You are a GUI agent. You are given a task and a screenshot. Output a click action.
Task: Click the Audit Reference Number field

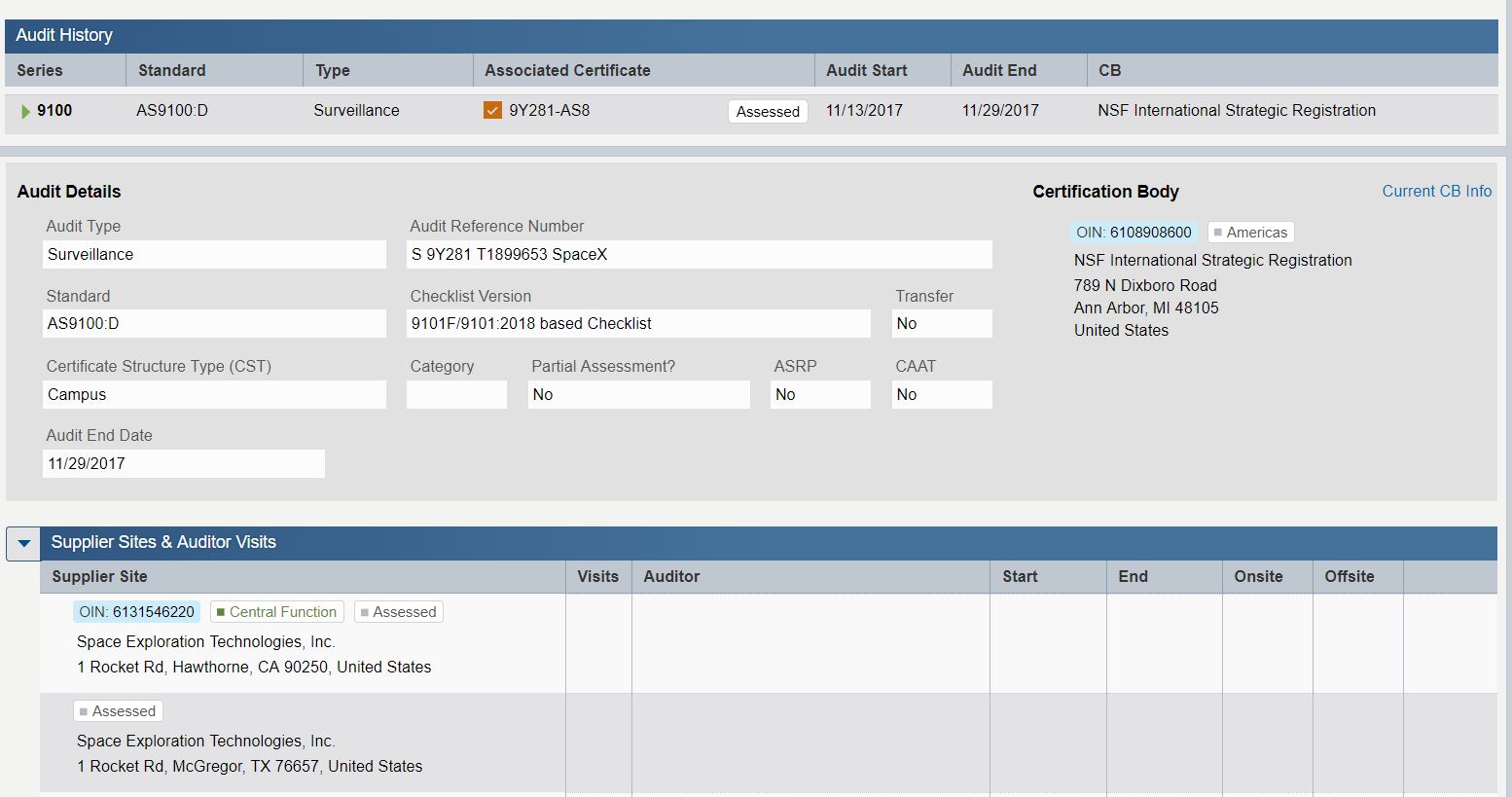(x=699, y=255)
